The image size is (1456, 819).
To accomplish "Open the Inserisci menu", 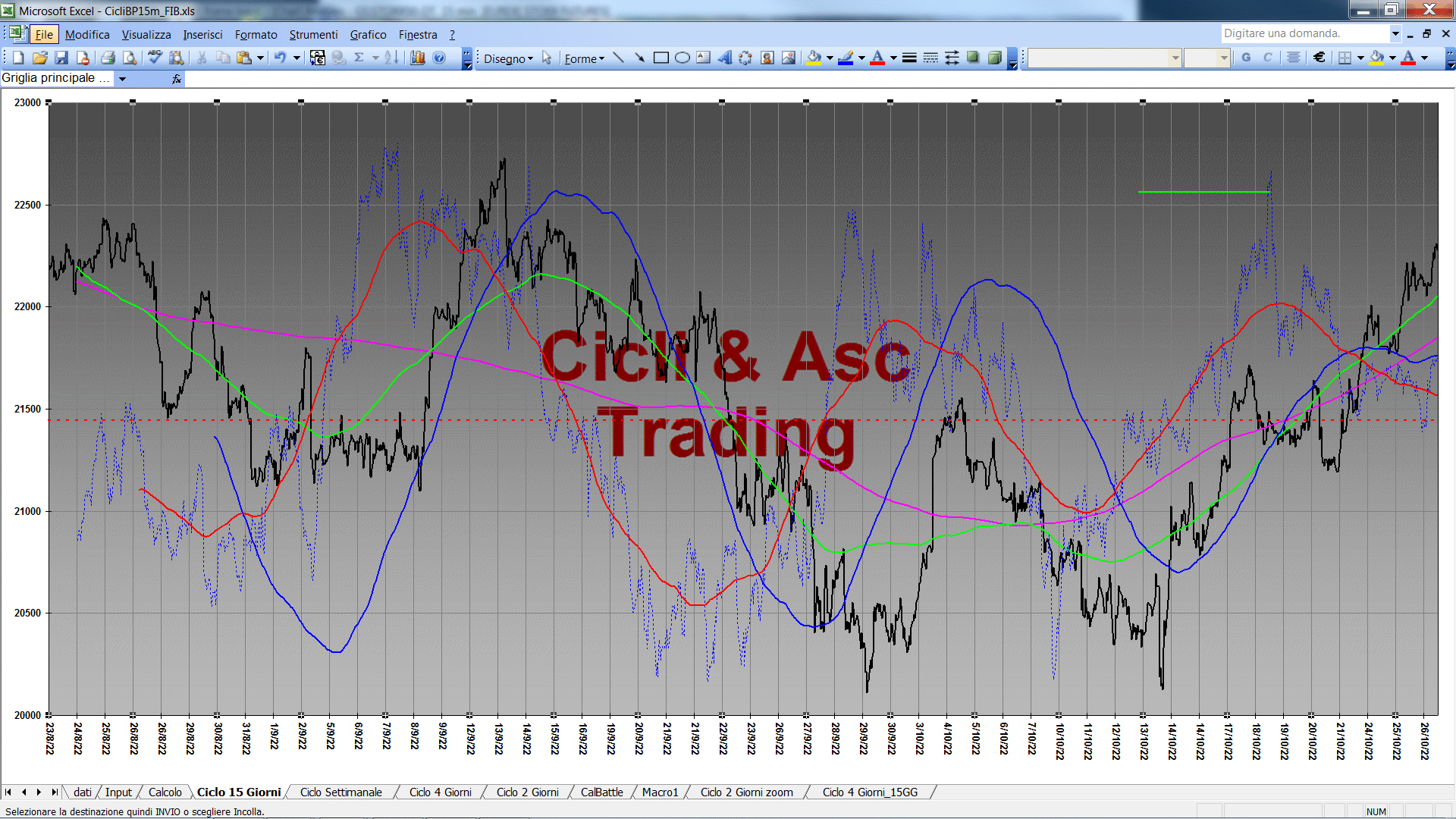I will 202,34.
